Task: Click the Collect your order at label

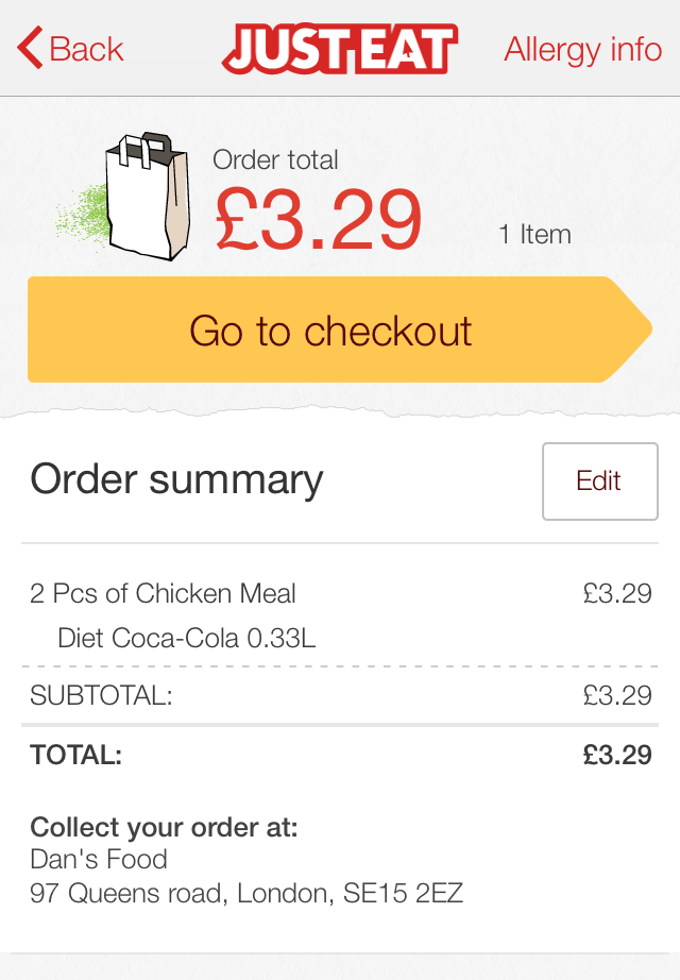Action: coord(166,827)
